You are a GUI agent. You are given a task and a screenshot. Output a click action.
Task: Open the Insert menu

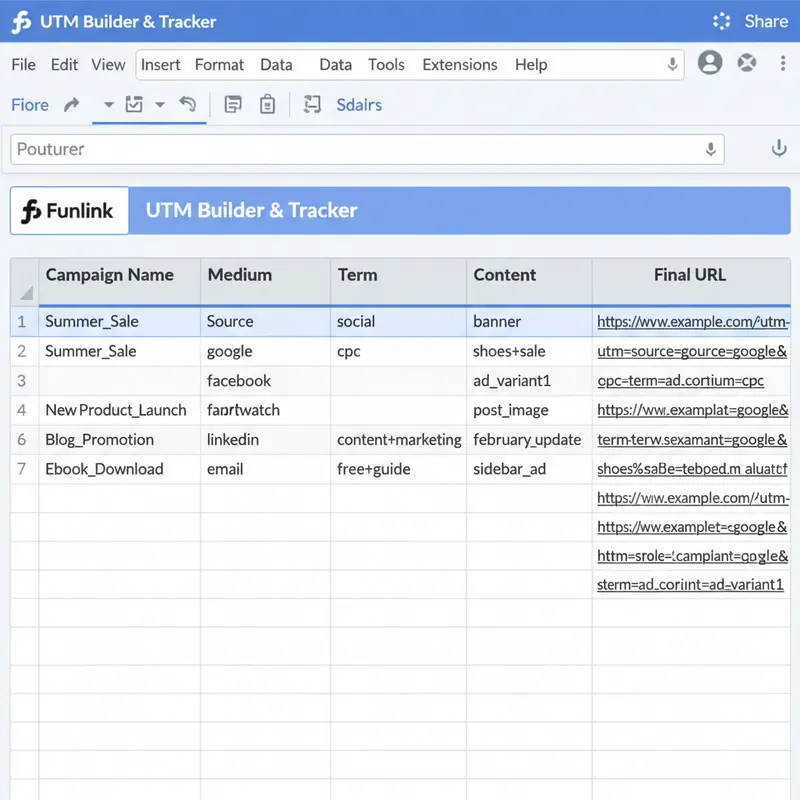(160, 64)
